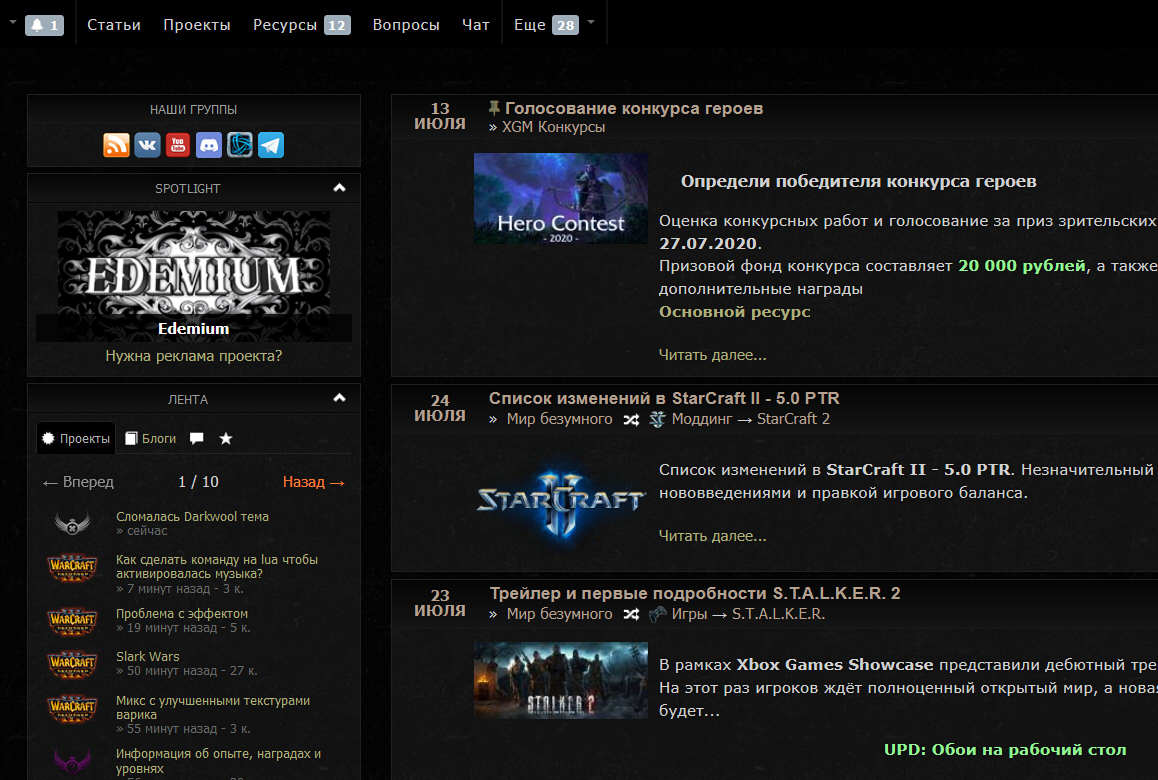Open the dropdown arrow left of bell
The image size is (1158, 780).
point(13,23)
